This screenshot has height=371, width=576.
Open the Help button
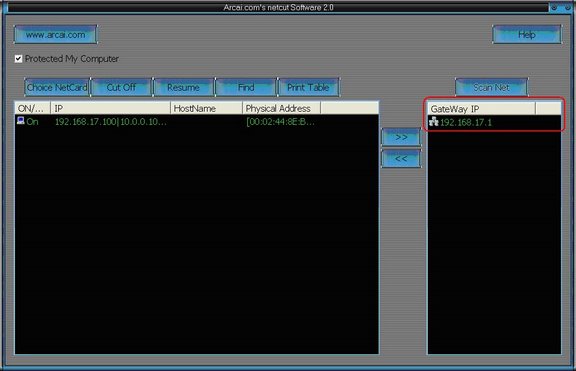tap(526, 35)
